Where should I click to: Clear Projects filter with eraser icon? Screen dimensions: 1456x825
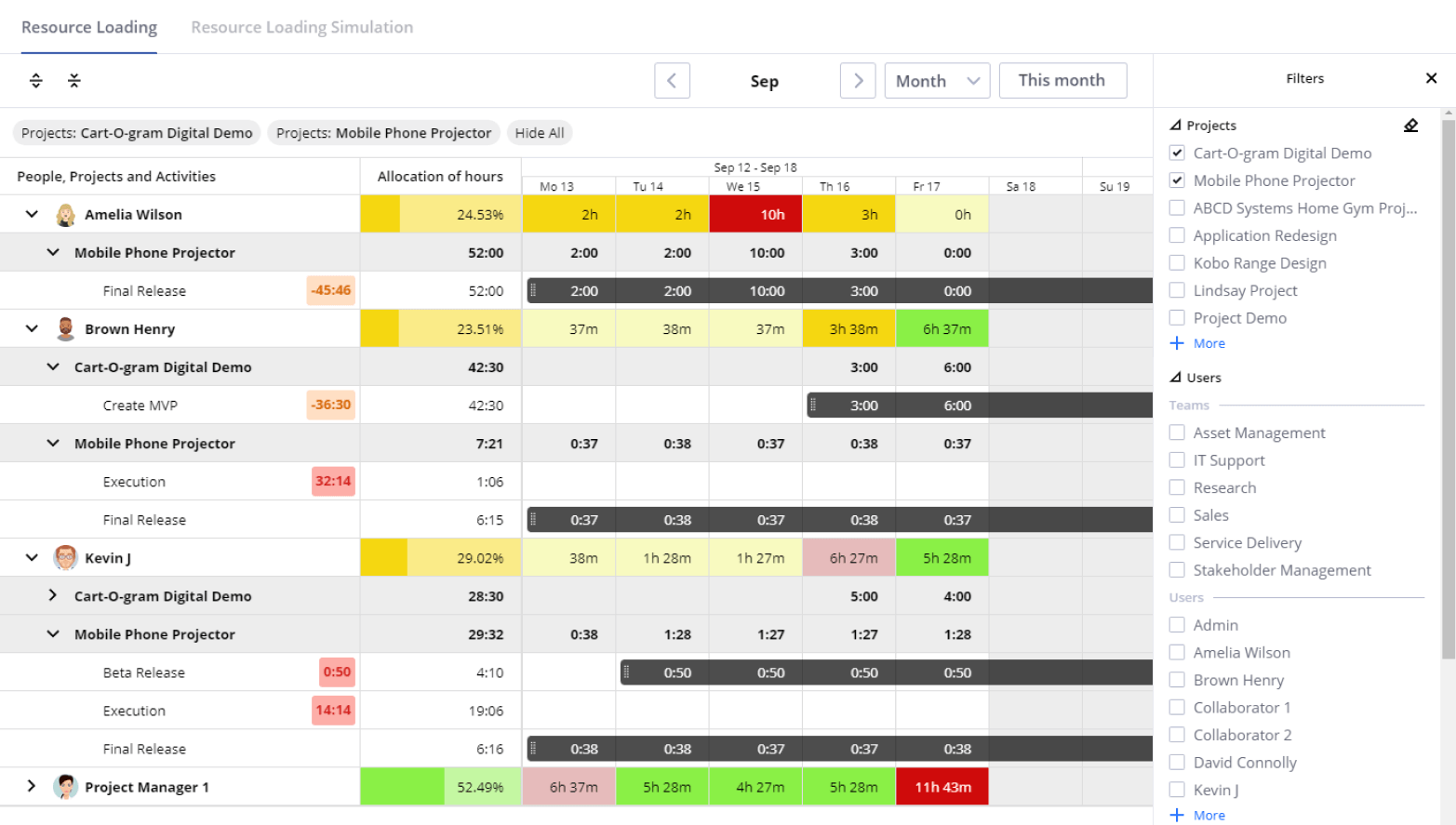[x=1410, y=126]
